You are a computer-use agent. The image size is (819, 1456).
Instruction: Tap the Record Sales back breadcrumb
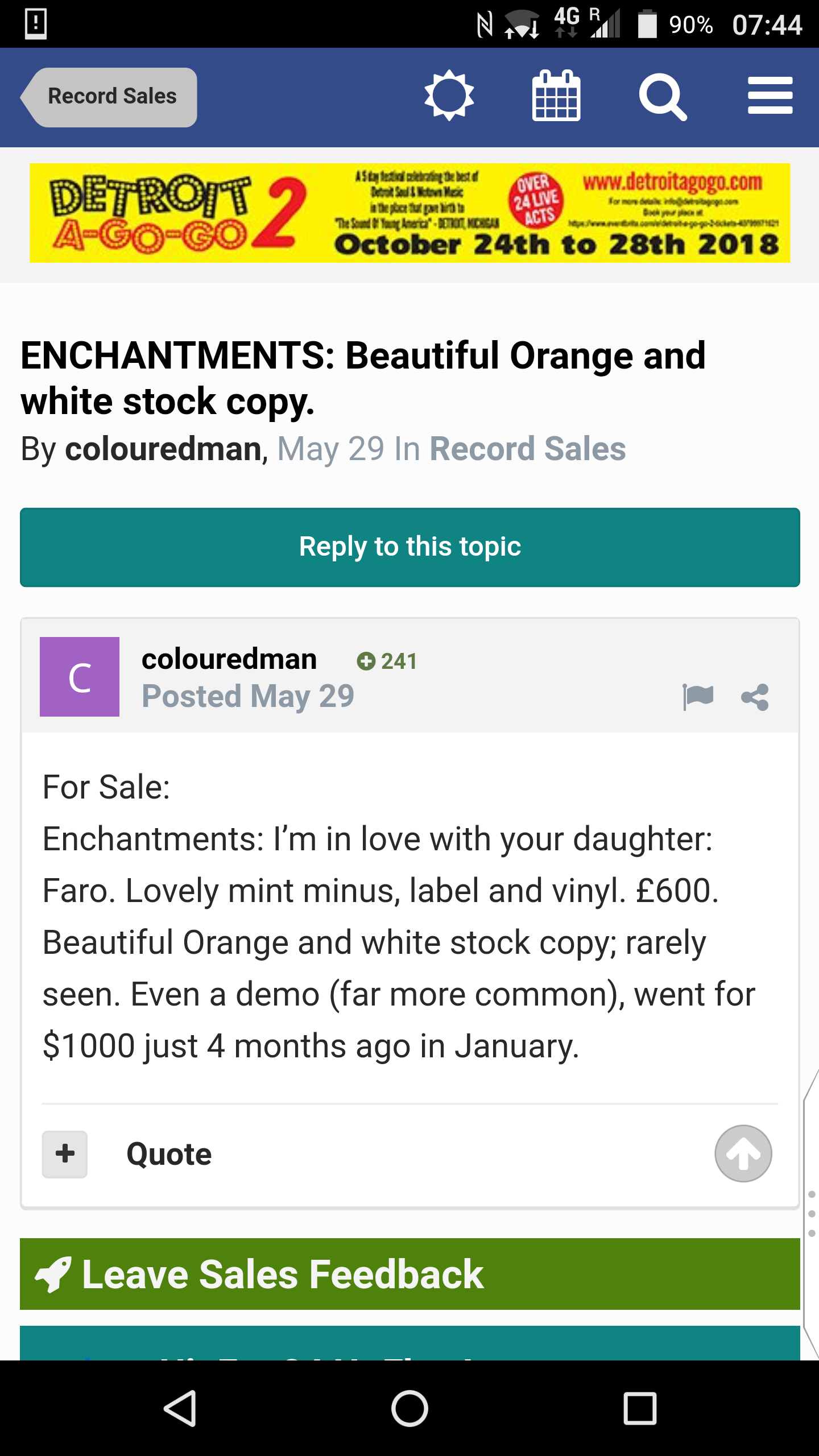109,97
